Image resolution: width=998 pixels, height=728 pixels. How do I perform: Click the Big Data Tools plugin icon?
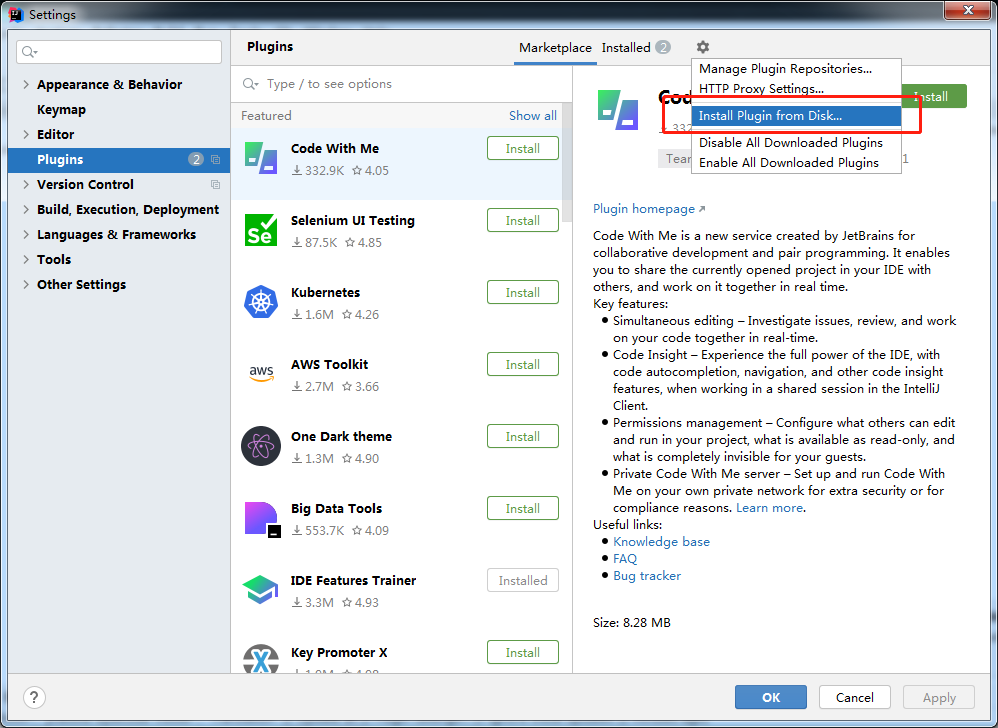click(262, 519)
